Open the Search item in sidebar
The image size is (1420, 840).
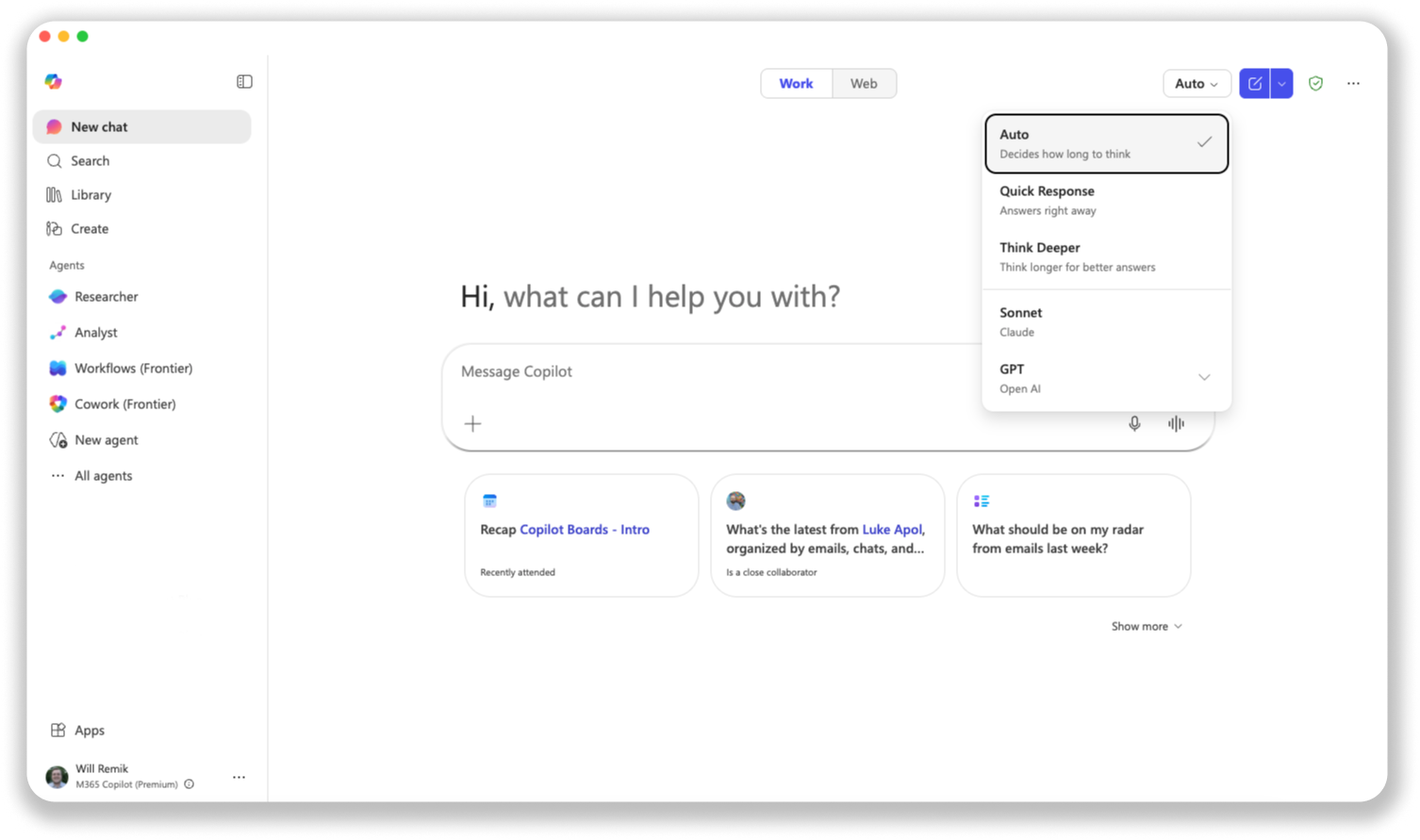tap(141, 161)
